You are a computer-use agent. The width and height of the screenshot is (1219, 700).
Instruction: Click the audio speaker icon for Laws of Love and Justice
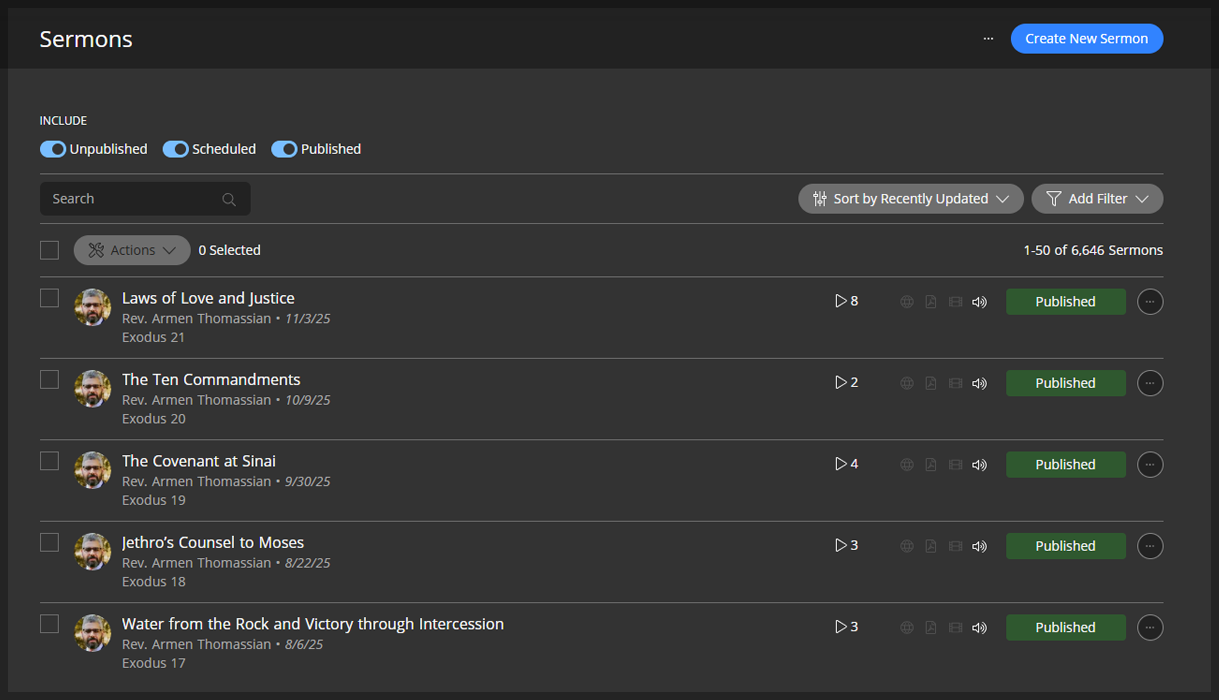click(x=979, y=302)
